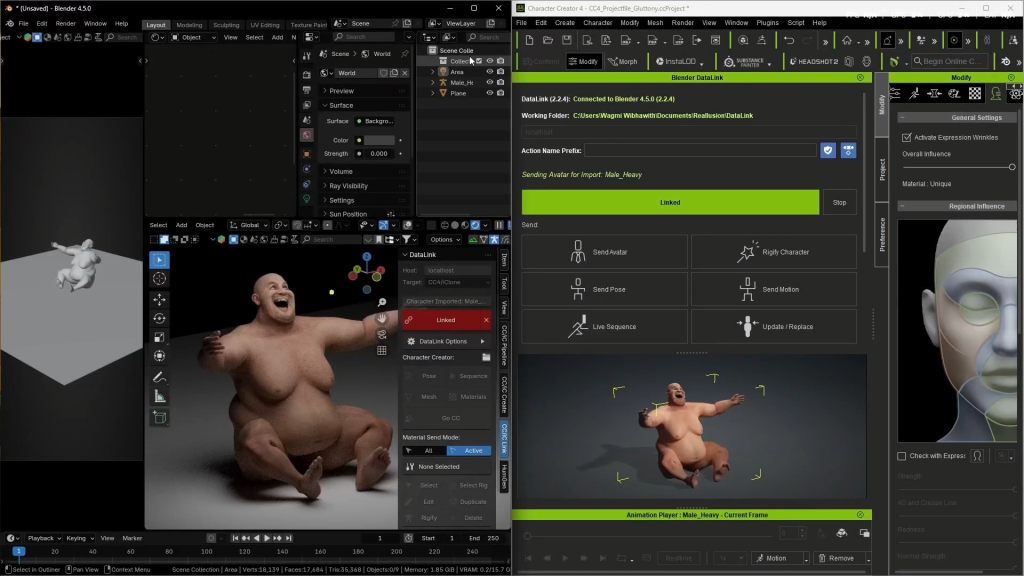Open the Plugins menu in Character Creator
The image size is (1024, 576).
point(766,22)
